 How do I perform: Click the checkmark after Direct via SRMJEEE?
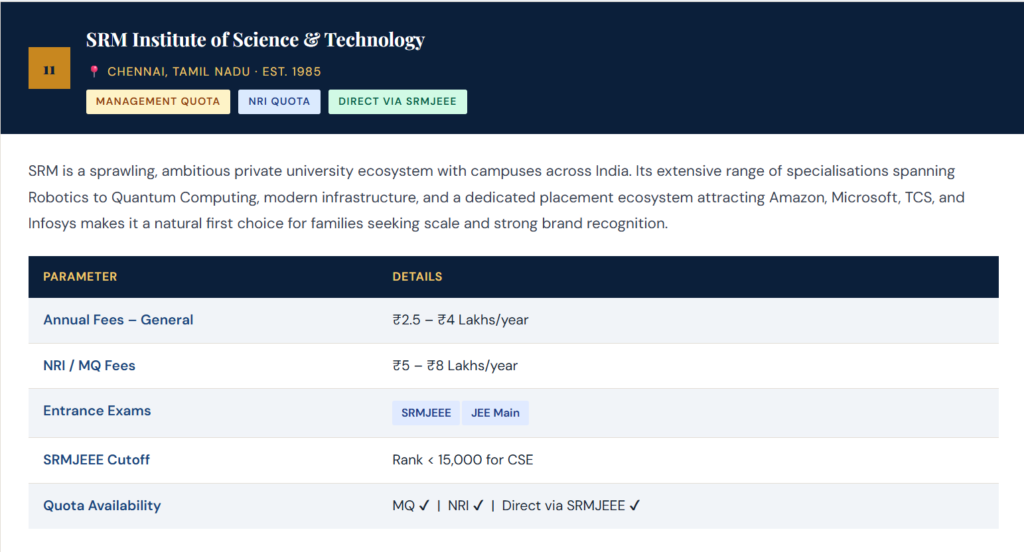click(634, 506)
